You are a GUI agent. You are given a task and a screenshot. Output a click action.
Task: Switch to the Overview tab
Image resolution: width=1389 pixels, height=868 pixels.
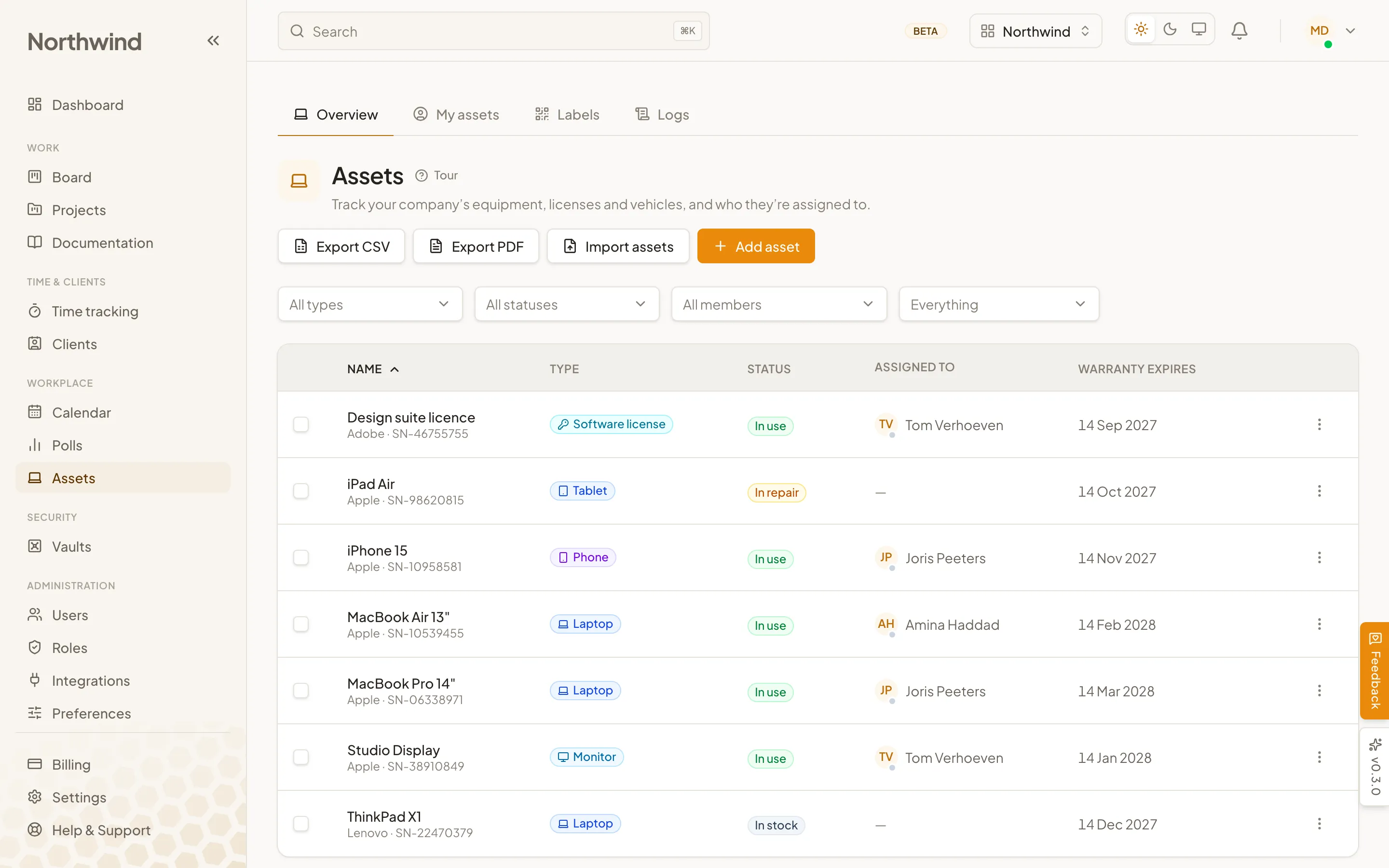(336, 115)
